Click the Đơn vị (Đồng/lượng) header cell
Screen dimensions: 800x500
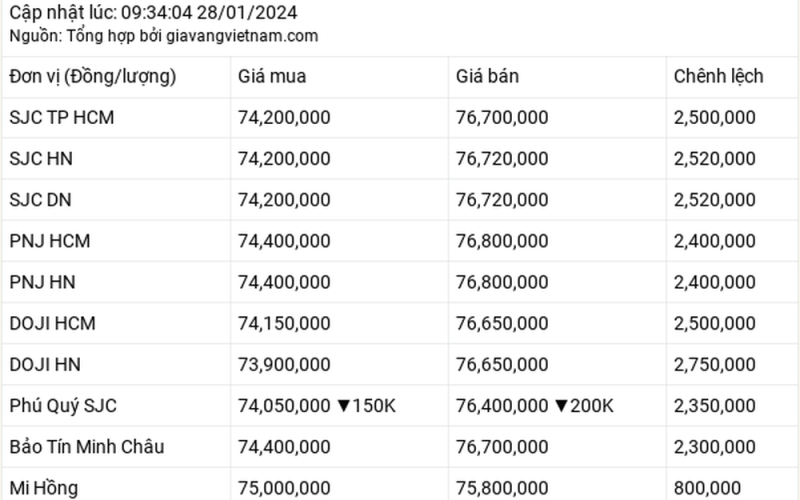point(93,76)
